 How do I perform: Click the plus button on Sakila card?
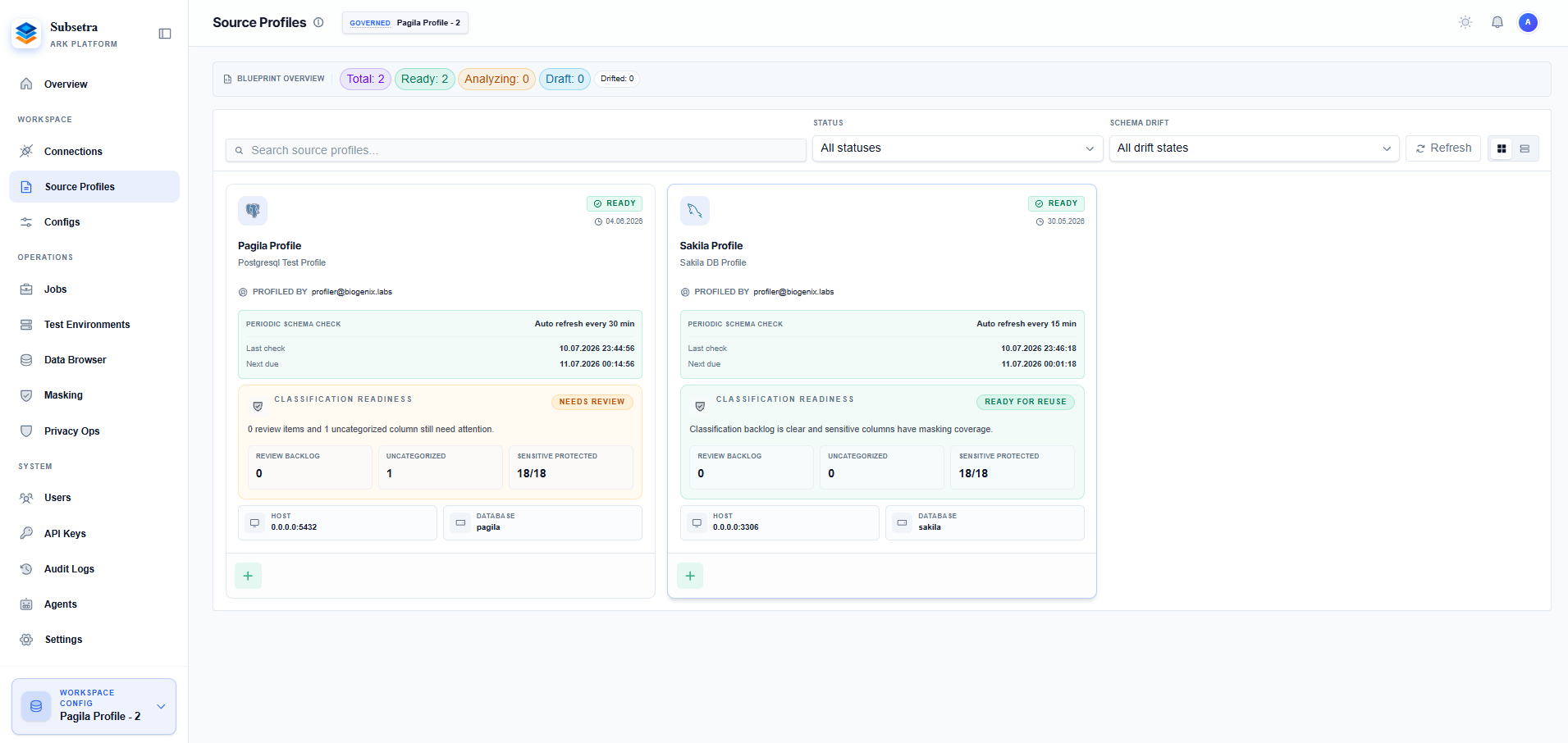coord(690,576)
